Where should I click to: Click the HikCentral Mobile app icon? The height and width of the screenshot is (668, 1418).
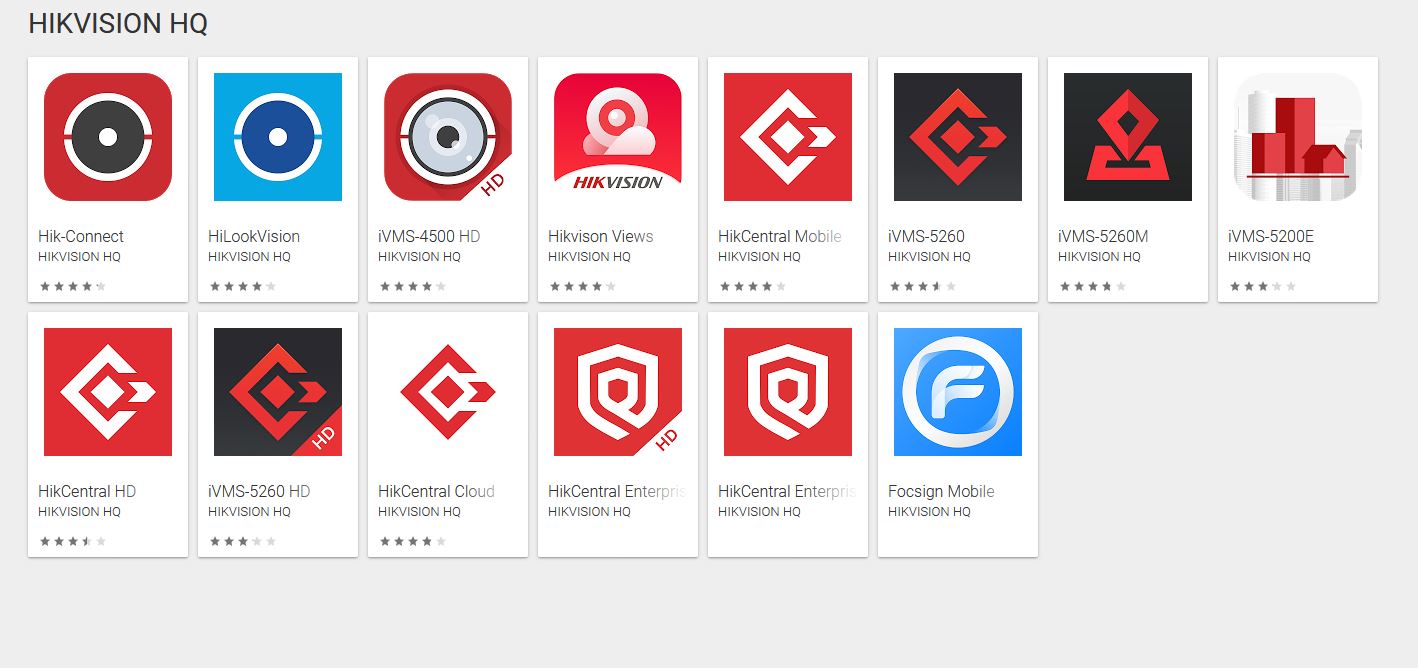[788, 137]
